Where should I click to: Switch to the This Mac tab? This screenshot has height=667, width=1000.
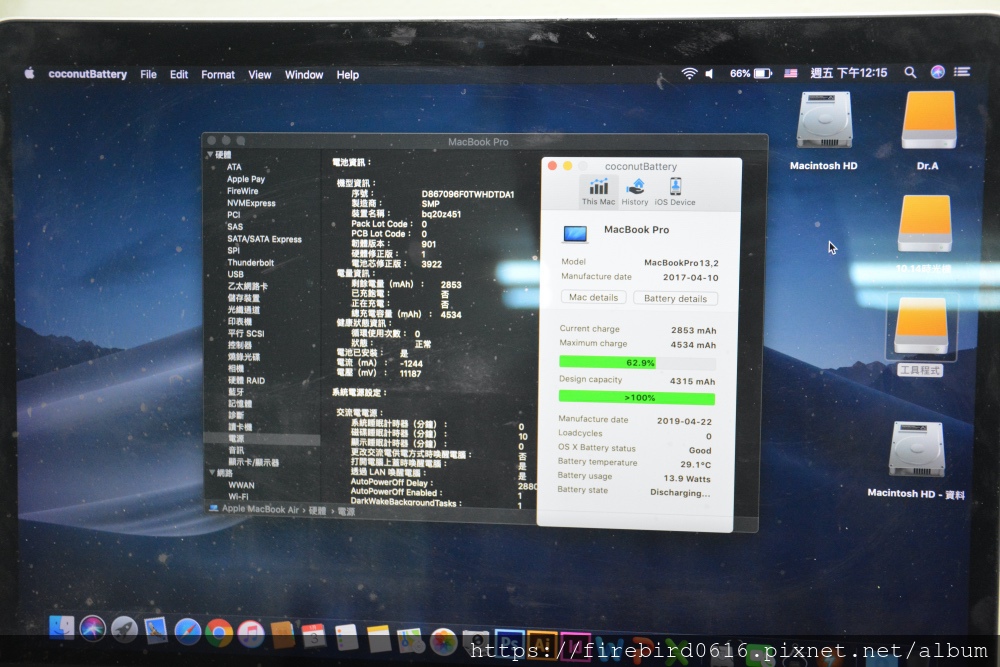(598, 192)
